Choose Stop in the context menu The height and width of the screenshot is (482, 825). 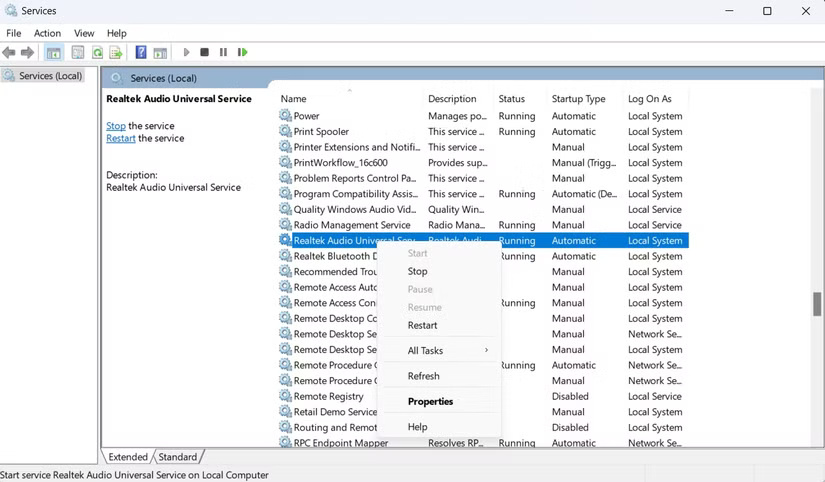tap(417, 271)
